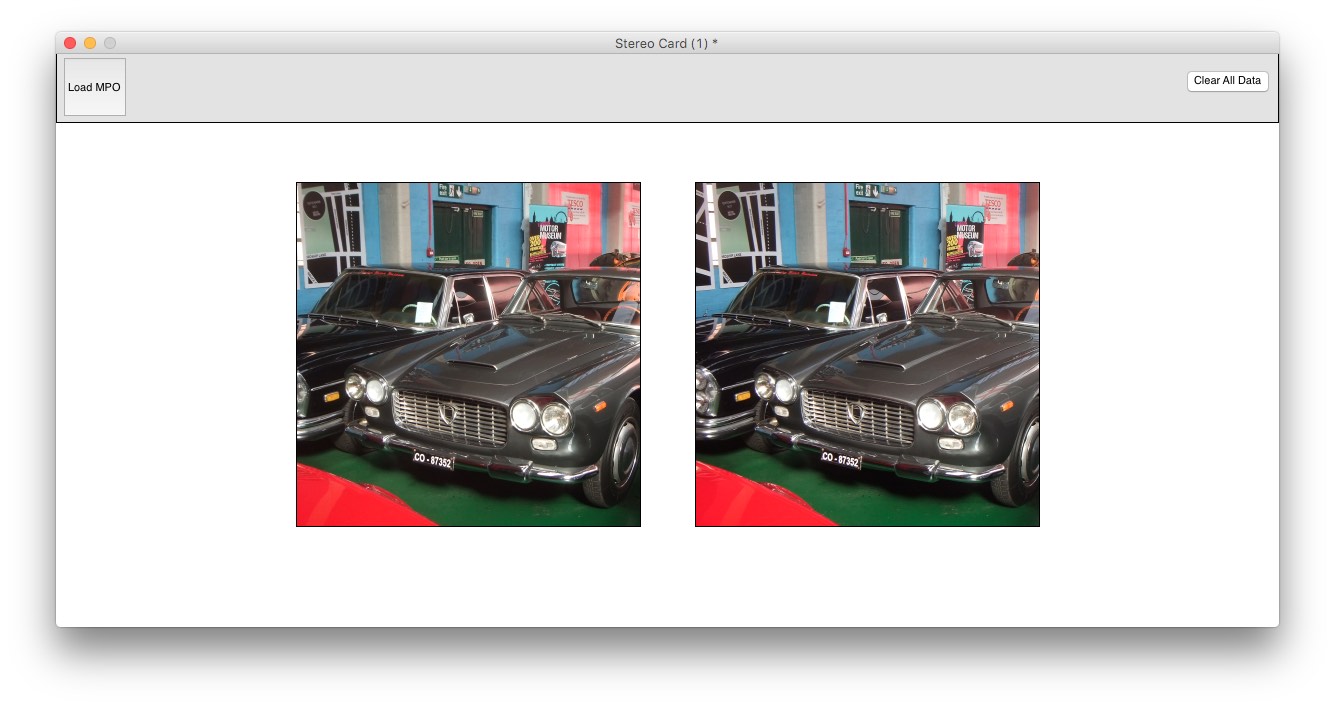Image resolution: width=1335 pixels, height=707 pixels.
Task: Minimize the window using the yellow button
Action: [x=90, y=43]
